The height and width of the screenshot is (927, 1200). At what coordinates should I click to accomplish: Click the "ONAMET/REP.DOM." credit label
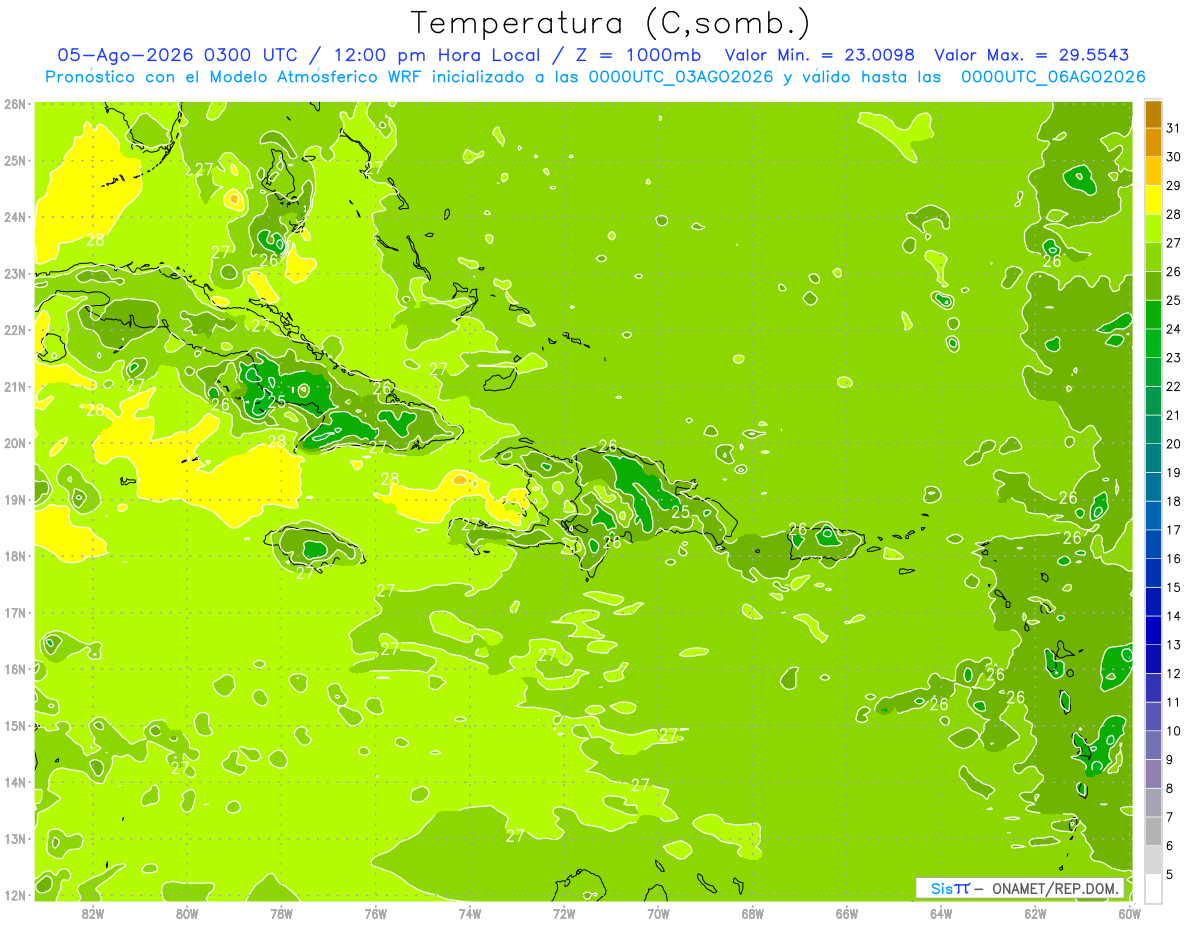click(x=1057, y=888)
